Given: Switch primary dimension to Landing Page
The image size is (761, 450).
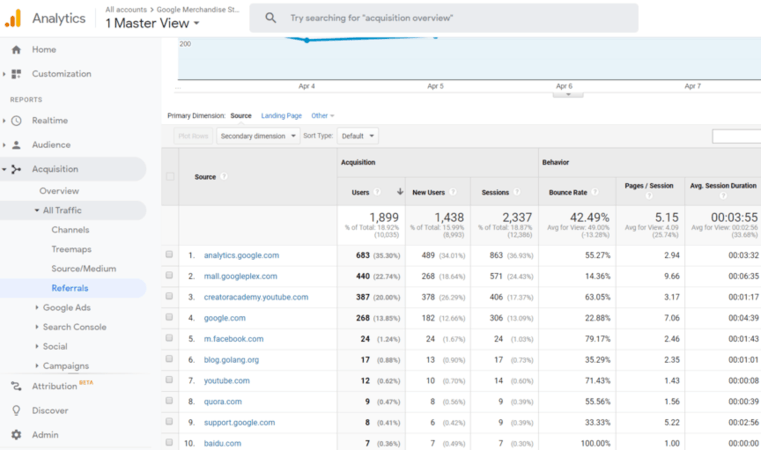Looking at the screenshot, I should point(281,116).
